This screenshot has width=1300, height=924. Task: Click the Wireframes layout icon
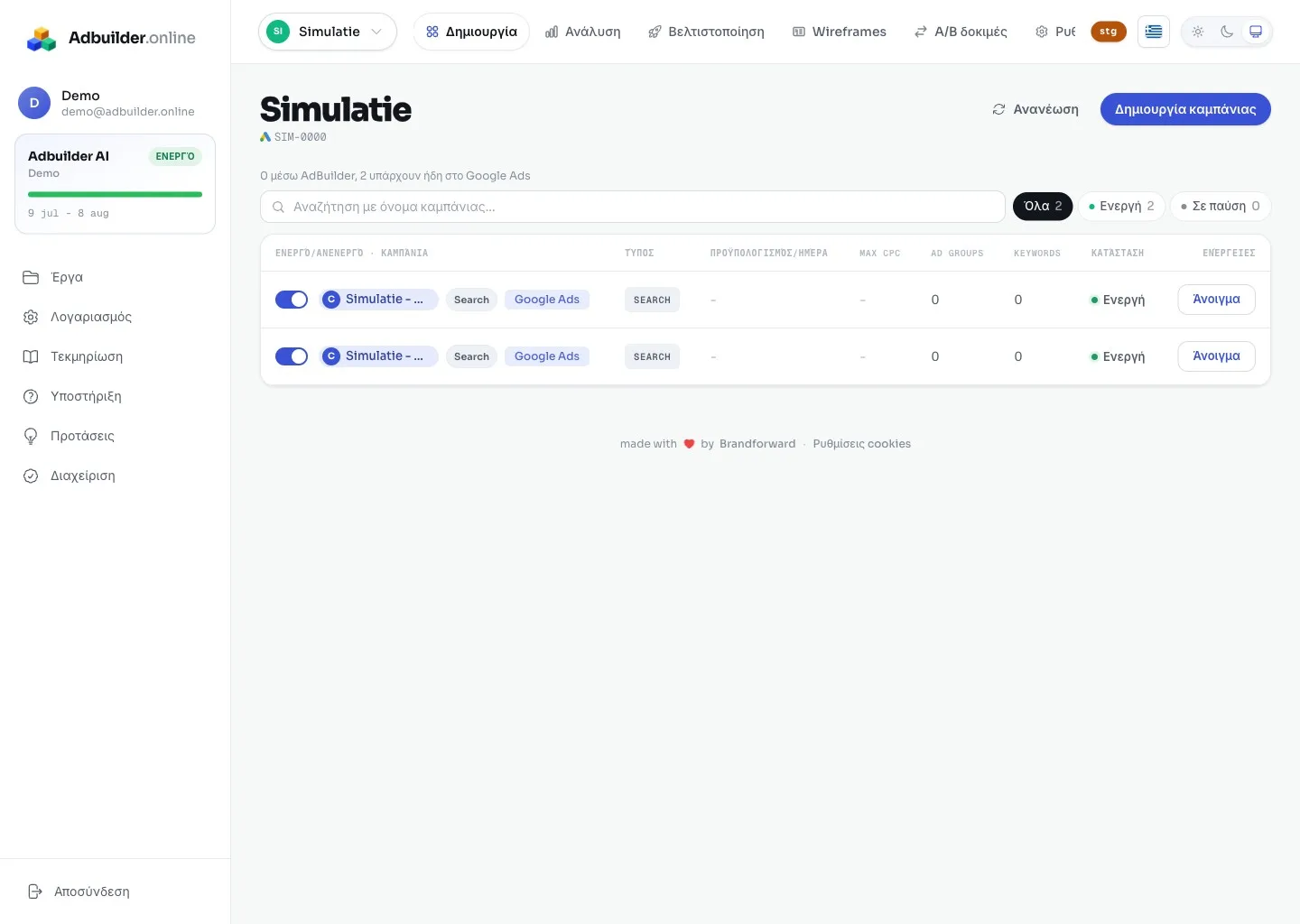point(799,32)
